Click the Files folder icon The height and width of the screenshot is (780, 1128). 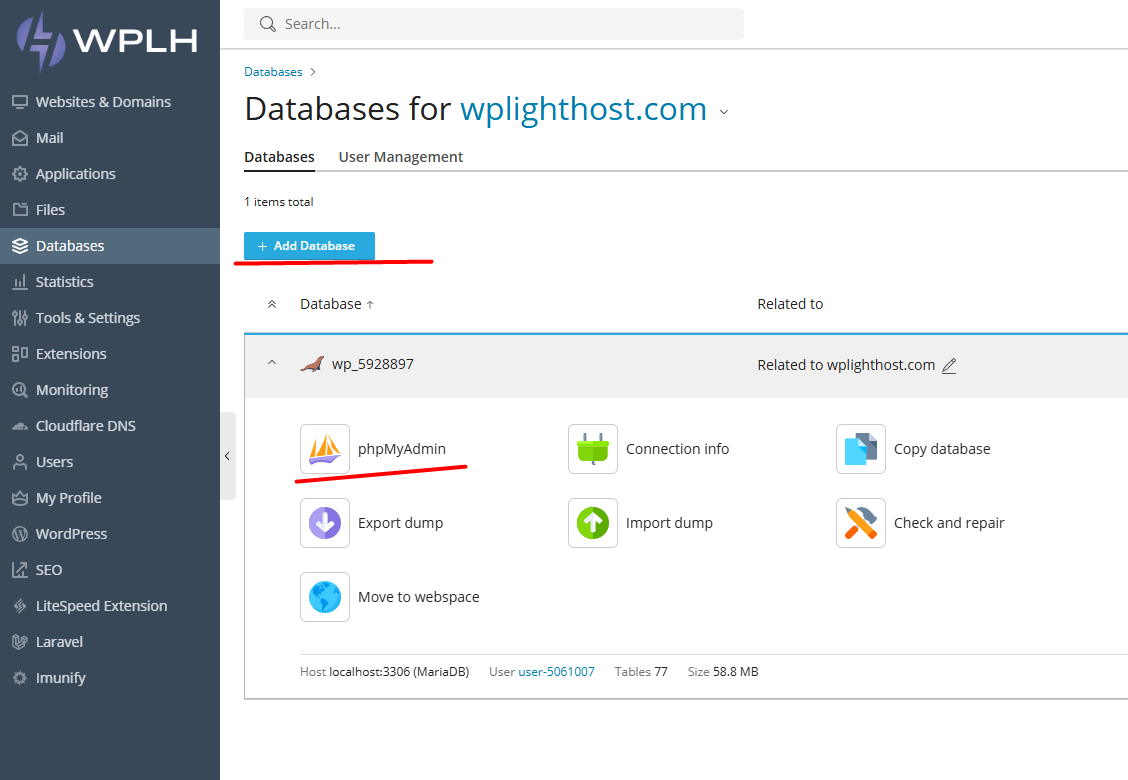(x=20, y=210)
